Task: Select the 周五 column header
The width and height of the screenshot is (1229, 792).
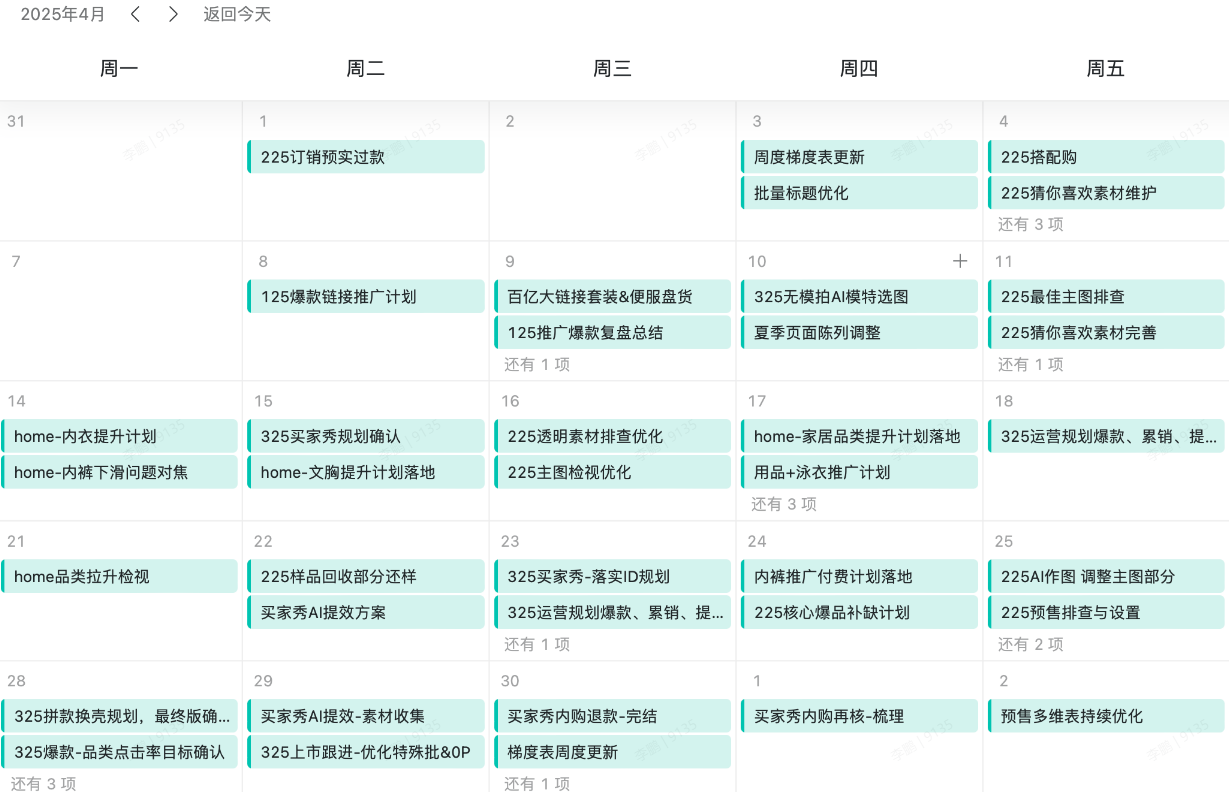Action: click(1106, 68)
